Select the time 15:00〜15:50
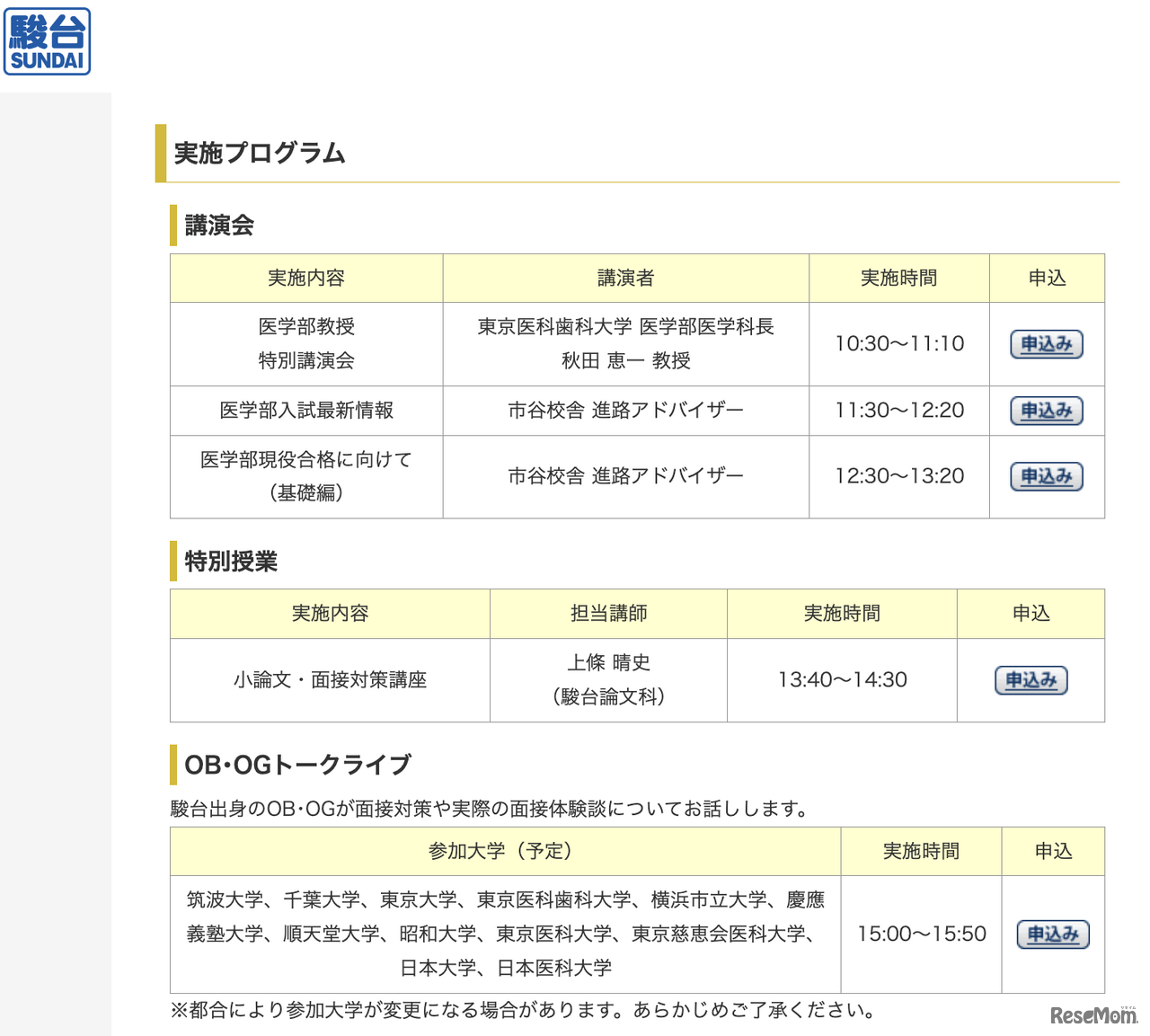Image resolution: width=1150 pixels, height=1036 pixels. (921, 934)
